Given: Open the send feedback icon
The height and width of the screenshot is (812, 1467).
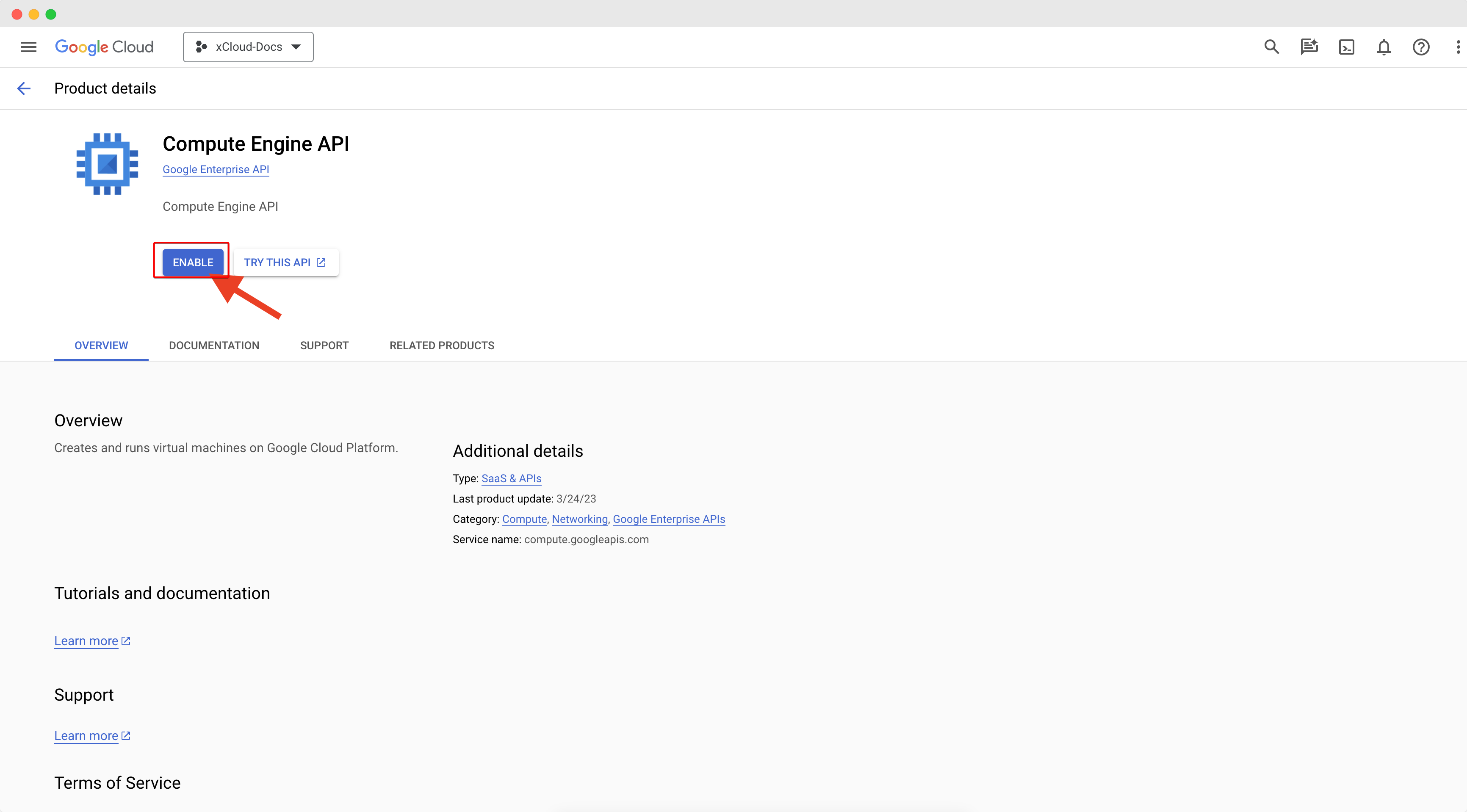Looking at the screenshot, I should pos(1309,47).
